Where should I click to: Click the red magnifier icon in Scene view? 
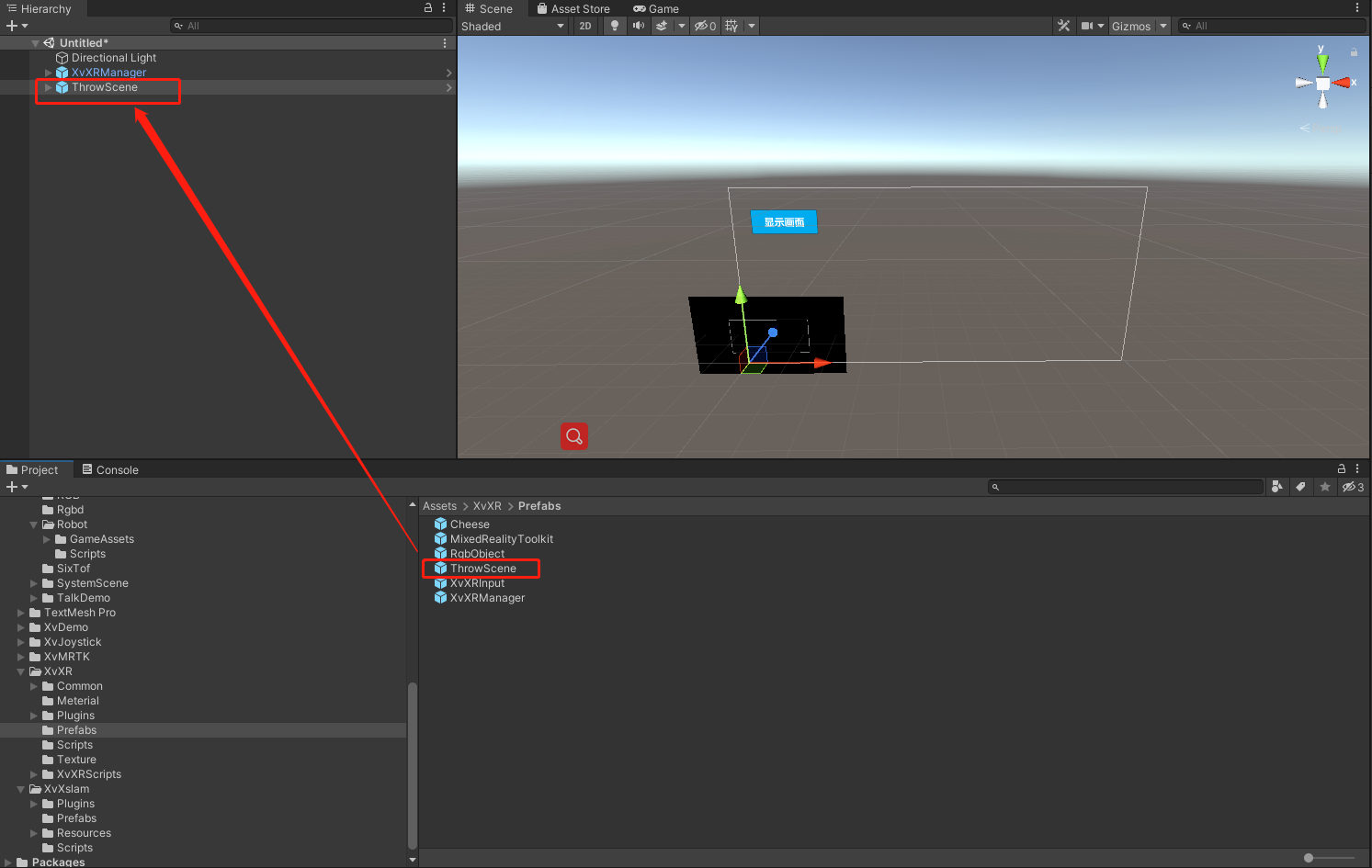pyautogui.click(x=574, y=436)
